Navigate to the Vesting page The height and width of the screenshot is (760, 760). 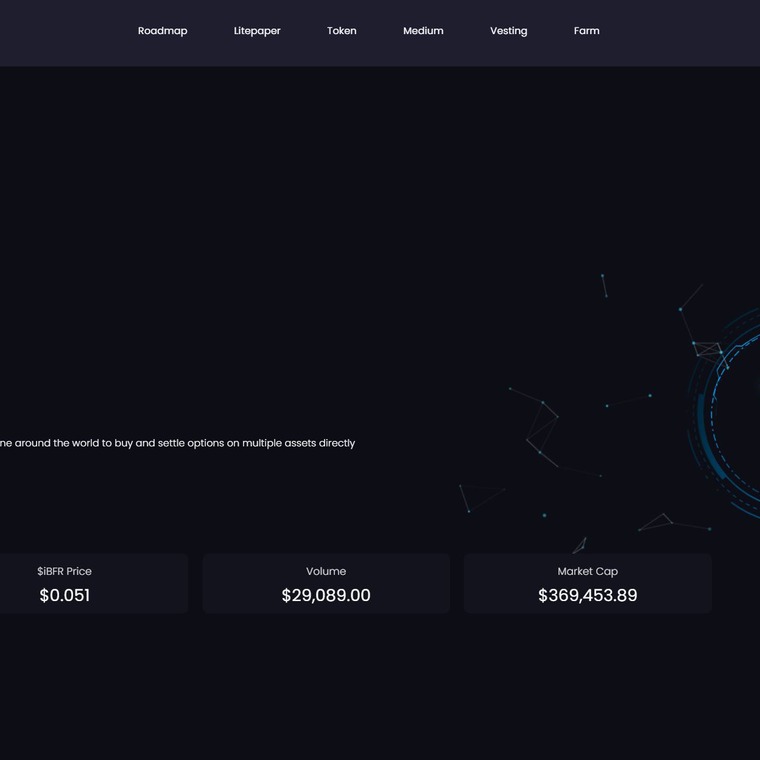tap(508, 31)
